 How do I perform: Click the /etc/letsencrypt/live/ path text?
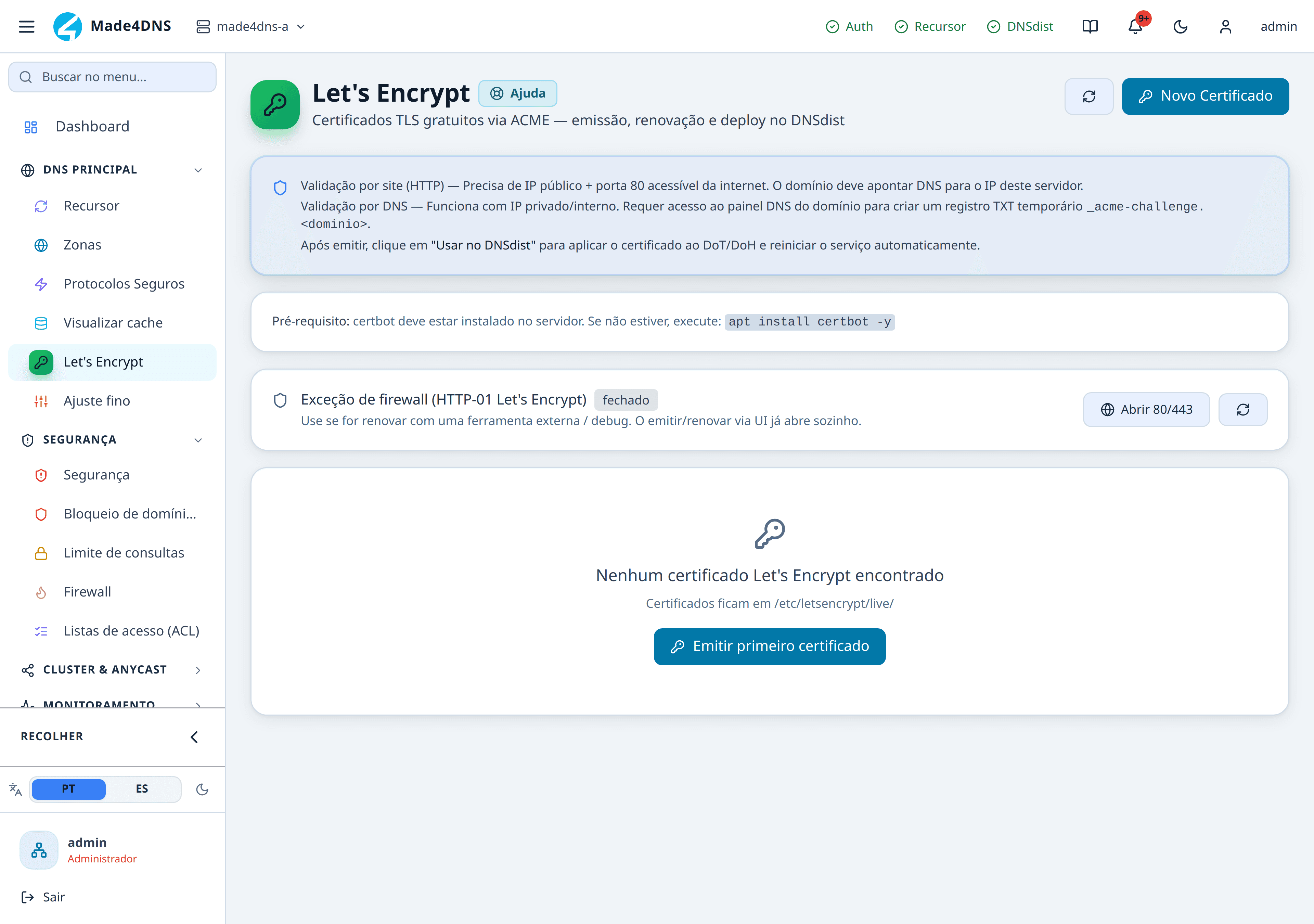tap(834, 603)
